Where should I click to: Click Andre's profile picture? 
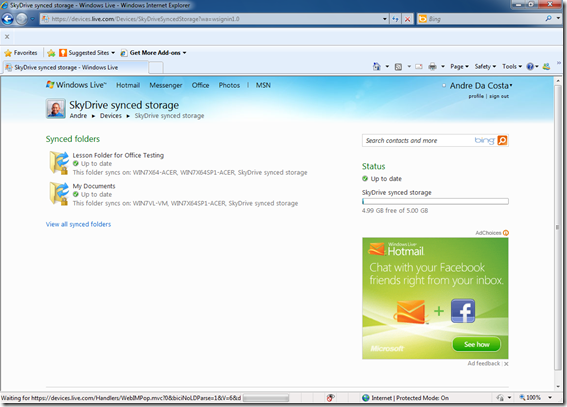pos(56,108)
